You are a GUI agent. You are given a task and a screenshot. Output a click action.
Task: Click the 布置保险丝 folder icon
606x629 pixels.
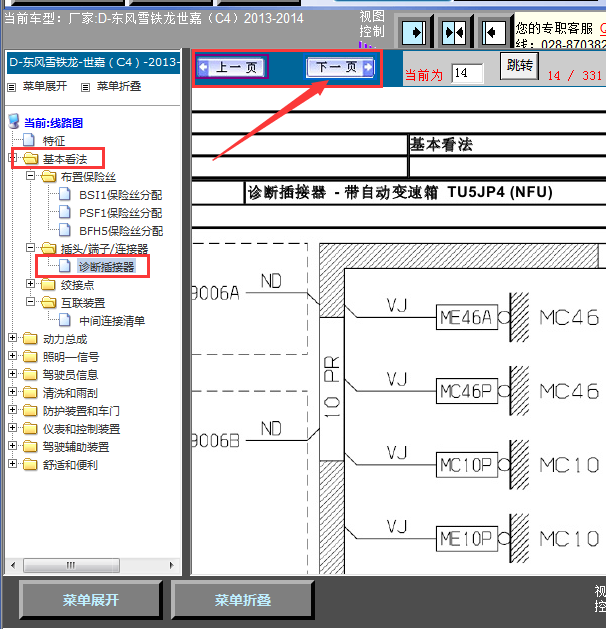(49, 176)
